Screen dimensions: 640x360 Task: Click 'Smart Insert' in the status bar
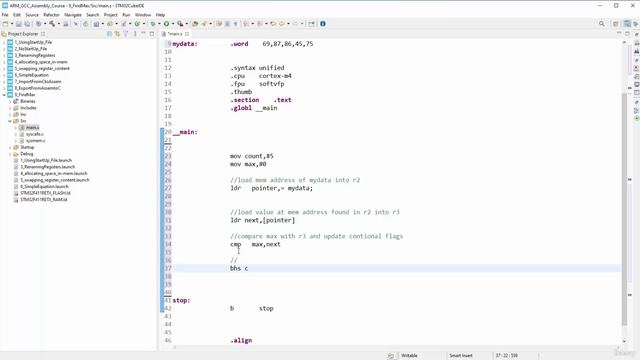pos(461,356)
